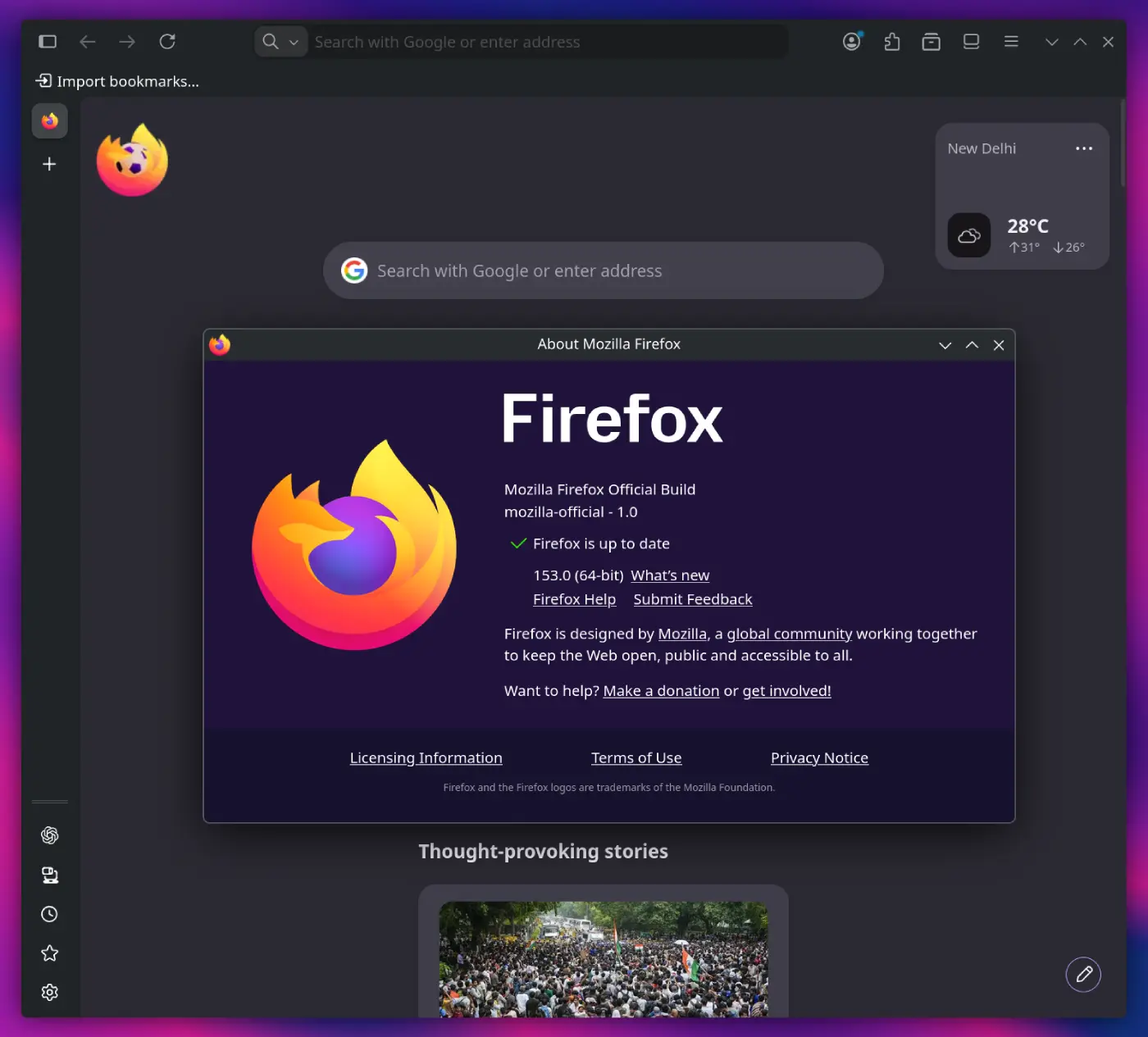Open Terms of Use link
This screenshot has height=1037, width=1148.
[x=636, y=758]
